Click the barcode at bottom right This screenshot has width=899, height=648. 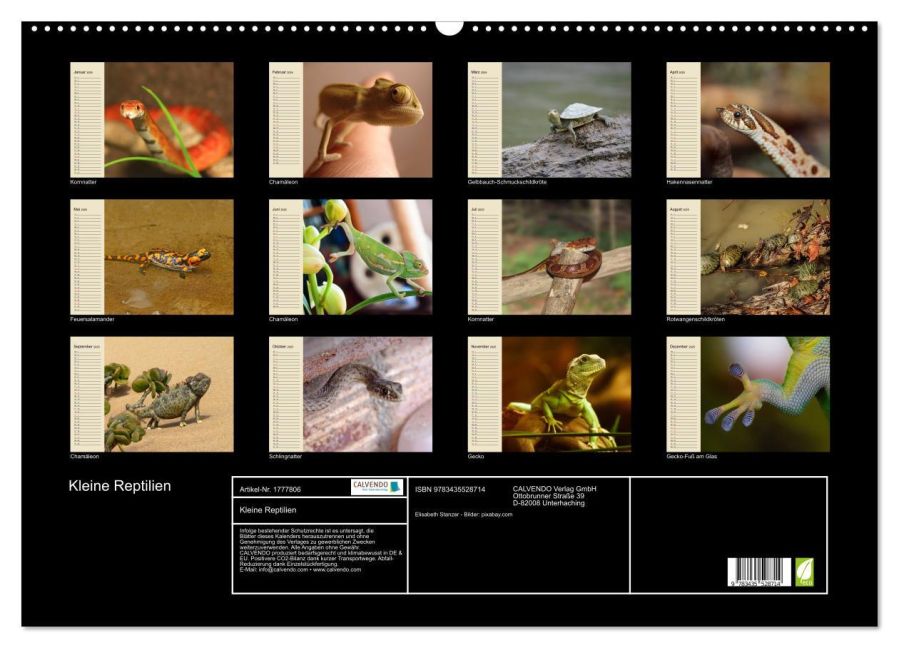[758, 572]
